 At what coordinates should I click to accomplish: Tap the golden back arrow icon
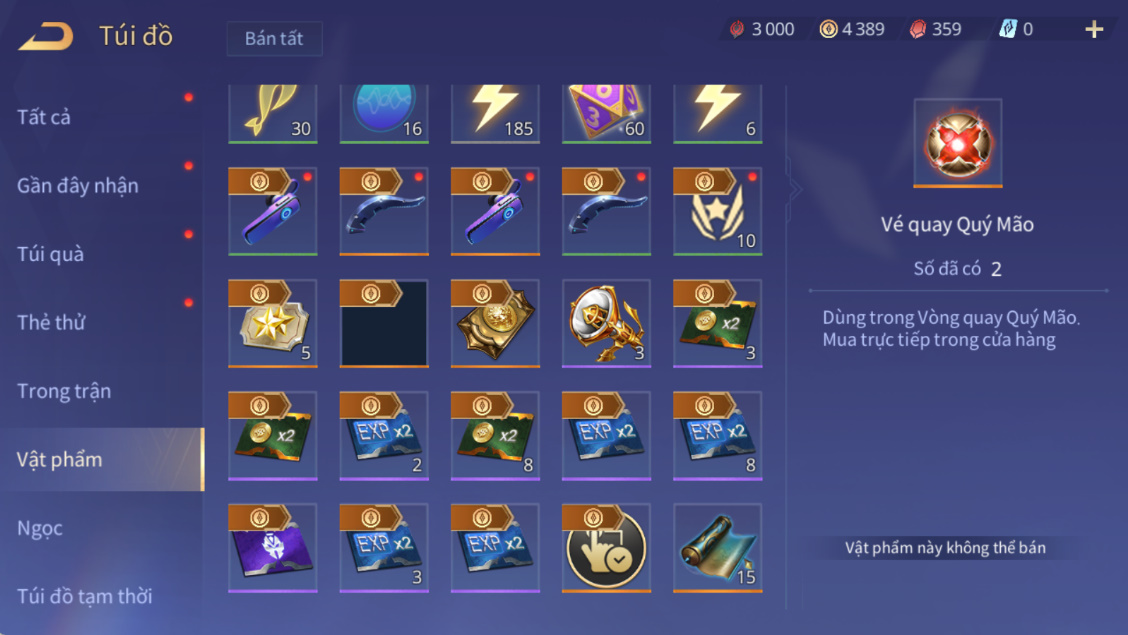tap(46, 35)
